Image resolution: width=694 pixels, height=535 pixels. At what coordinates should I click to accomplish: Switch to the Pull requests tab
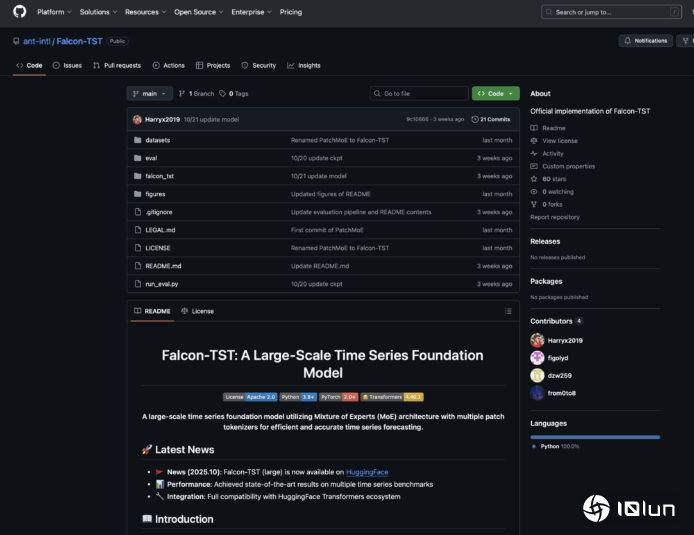tap(117, 65)
